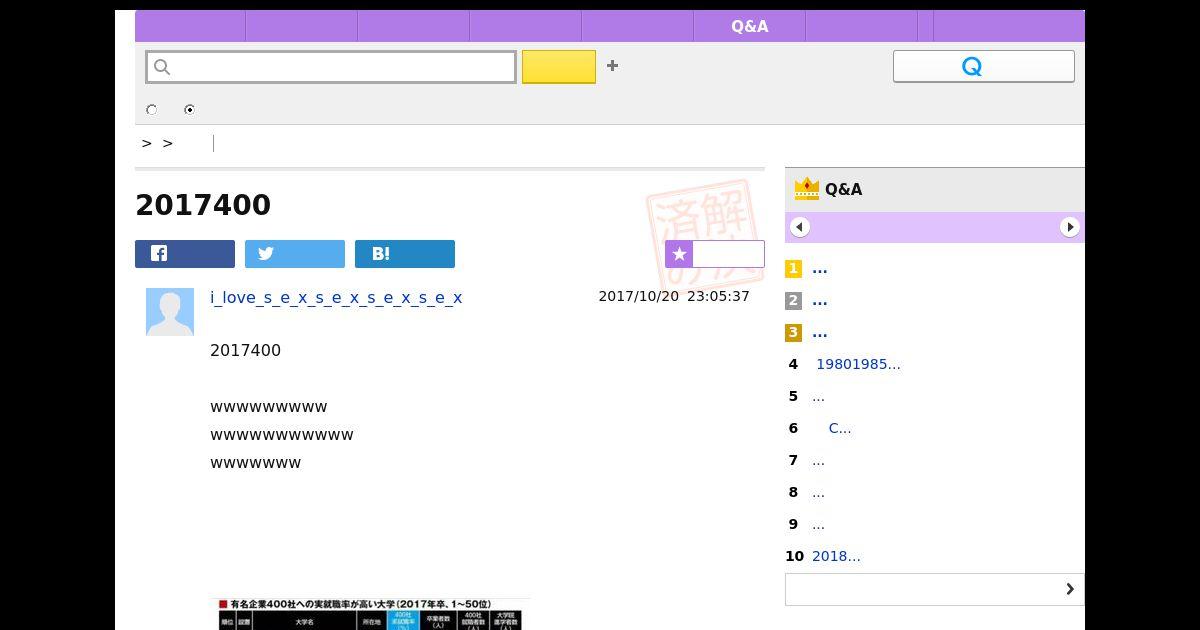Expand the 'more' box with chevron below ranking
Image resolution: width=1200 pixels, height=630 pixels.
pos(935,589)
